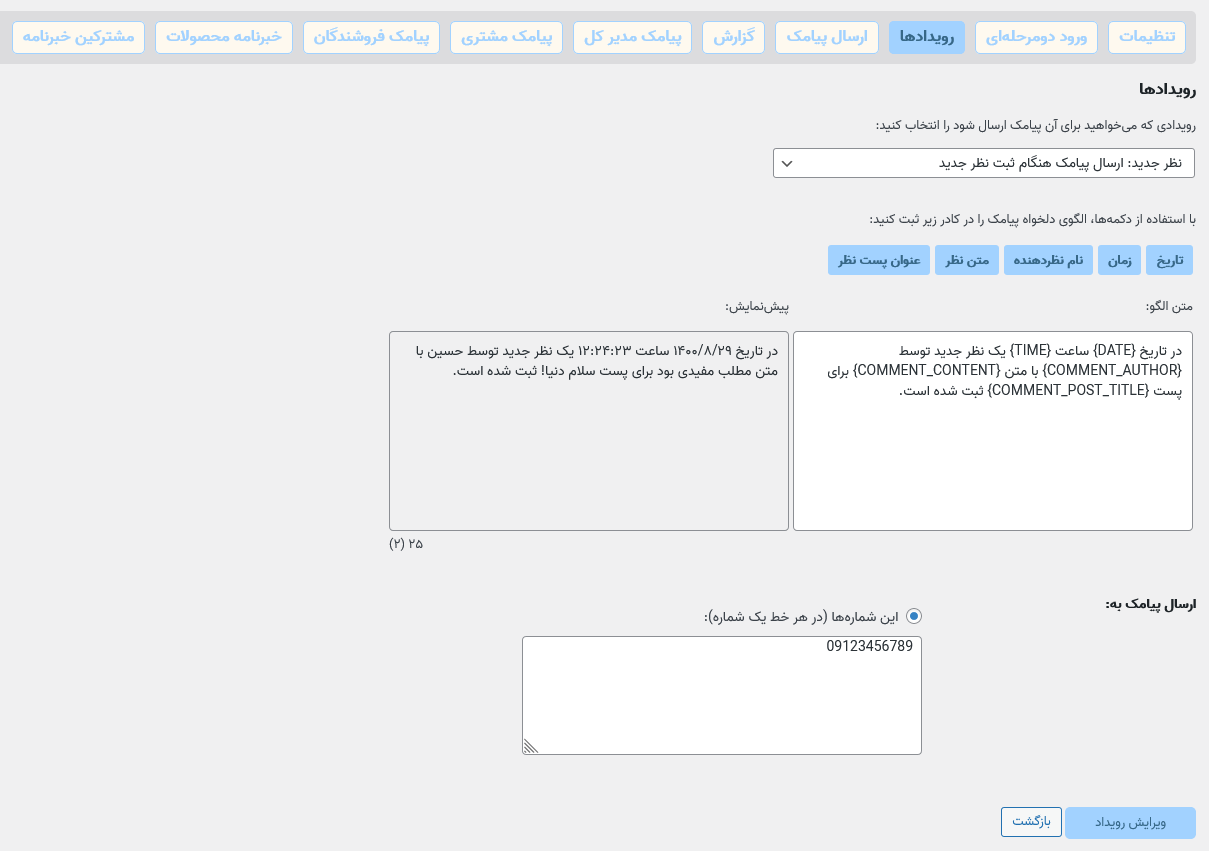Select the این شماره‌ها radio option
This screenshot has width=1209, height=851.
(x=914, y=616)
